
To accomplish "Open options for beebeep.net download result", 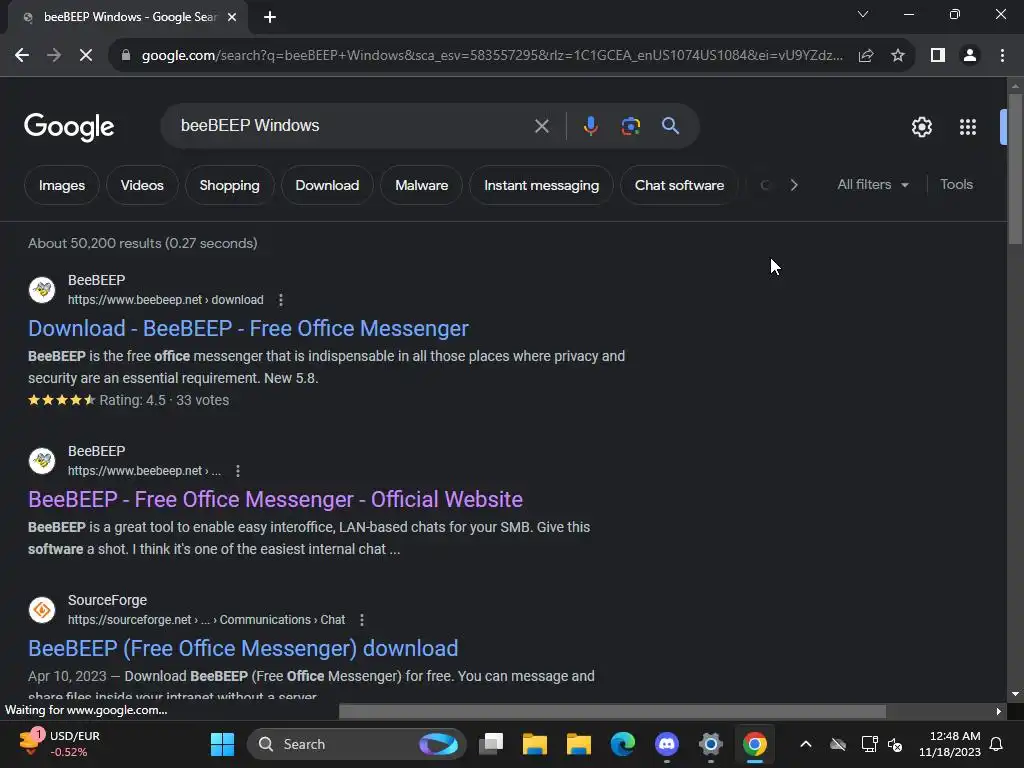I will pyautogui.click(x=281, y=300).
